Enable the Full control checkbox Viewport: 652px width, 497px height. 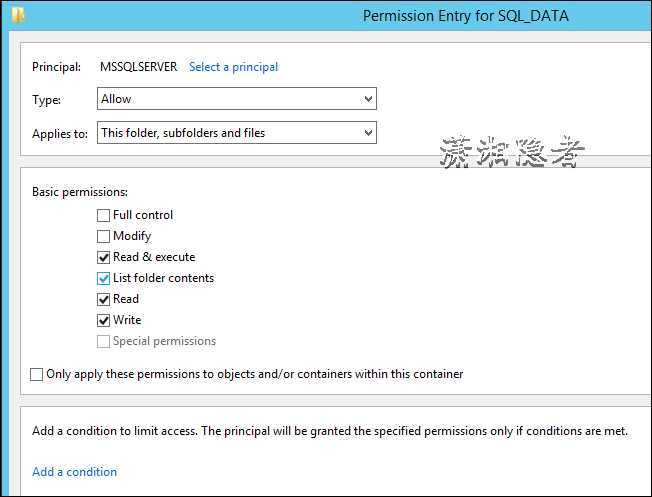[x=103, y=215]
